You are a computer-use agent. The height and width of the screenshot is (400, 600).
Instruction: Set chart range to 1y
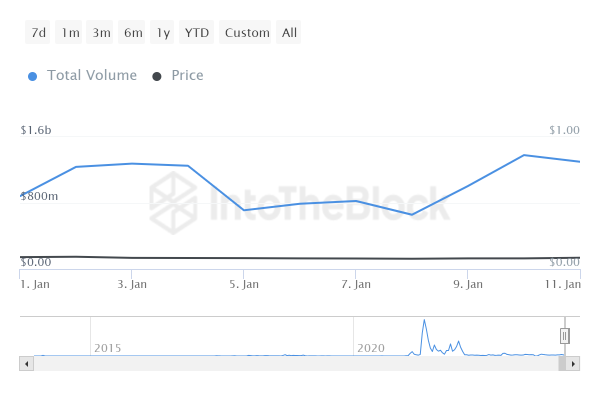coord(163,33)
